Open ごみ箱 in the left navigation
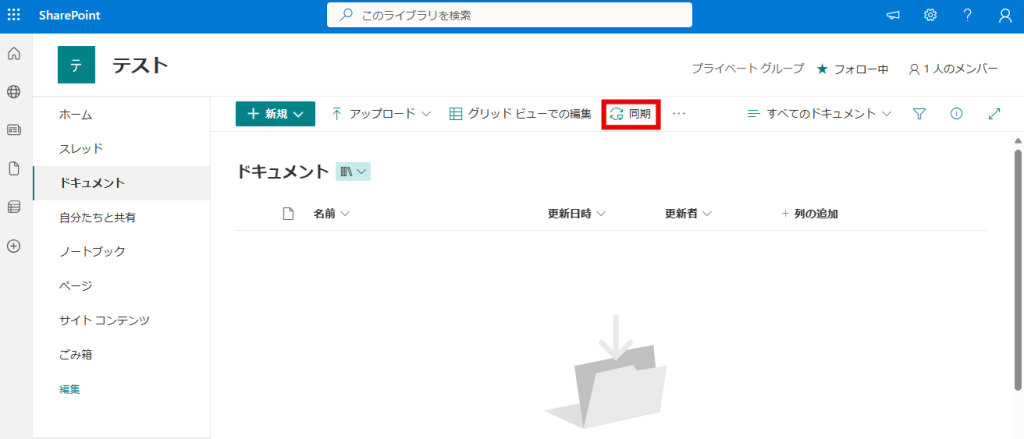 click(76, 355)
